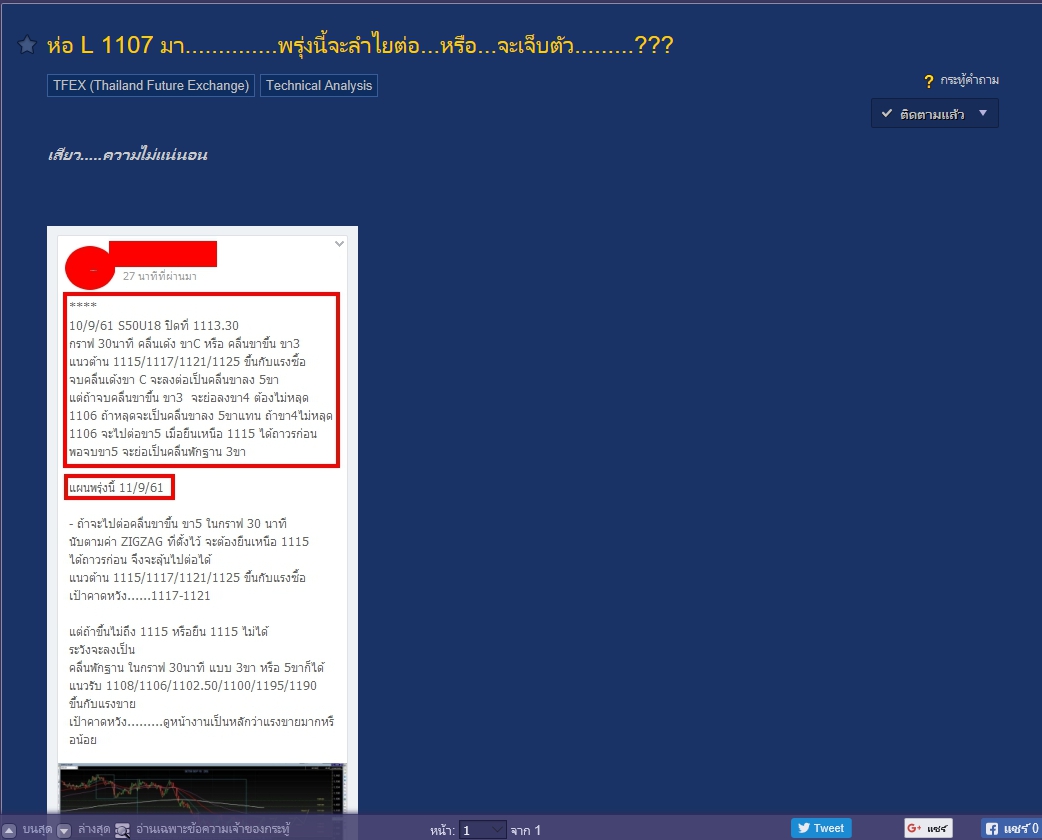Click the ล่างสุด text label

coord(94,829)
